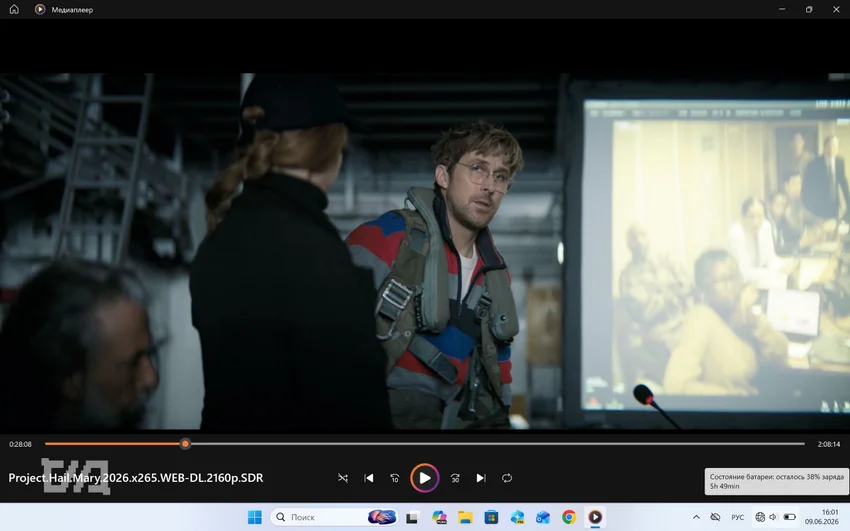The image size is (850, 531).
Task: Click the Поиск search box in taskbar
Action: click(334, 517)
